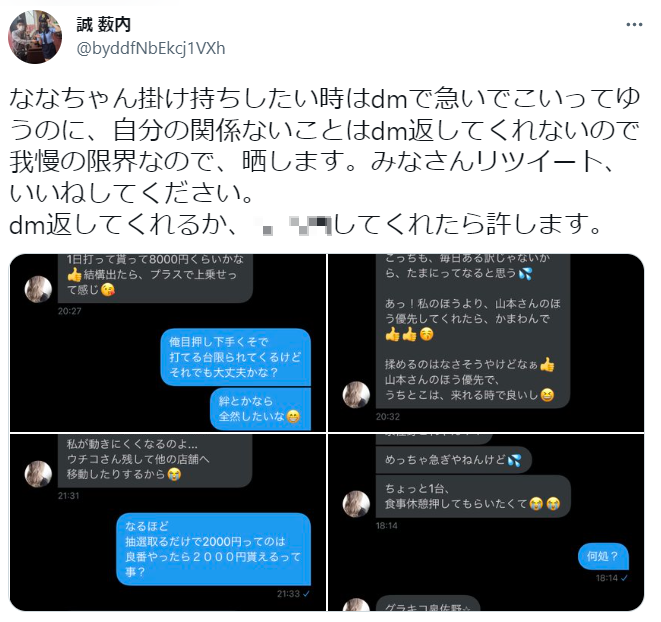Open the tweet's three-dot more menu

click(x=634, y=25)
